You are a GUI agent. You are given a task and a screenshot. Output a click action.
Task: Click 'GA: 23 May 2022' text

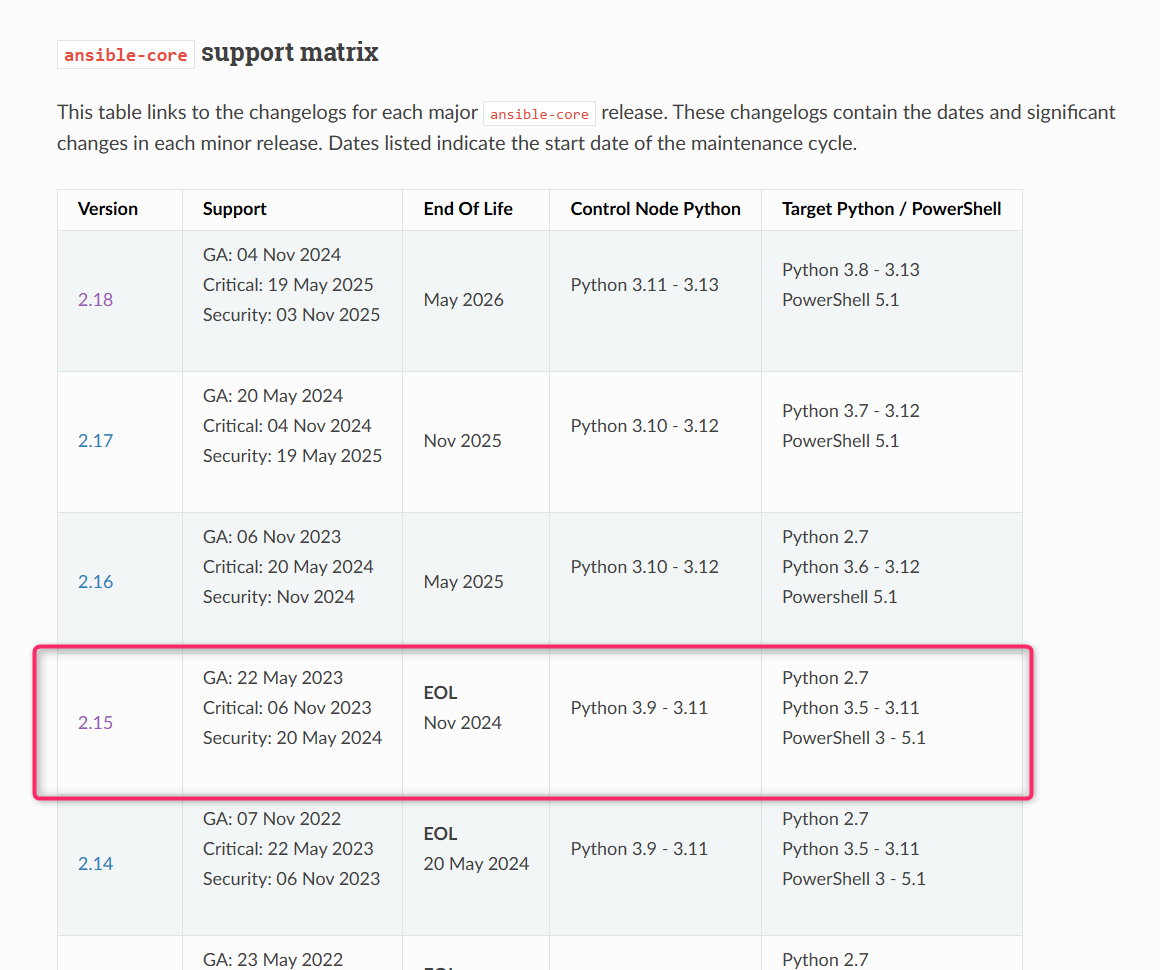tap(272, 960)
